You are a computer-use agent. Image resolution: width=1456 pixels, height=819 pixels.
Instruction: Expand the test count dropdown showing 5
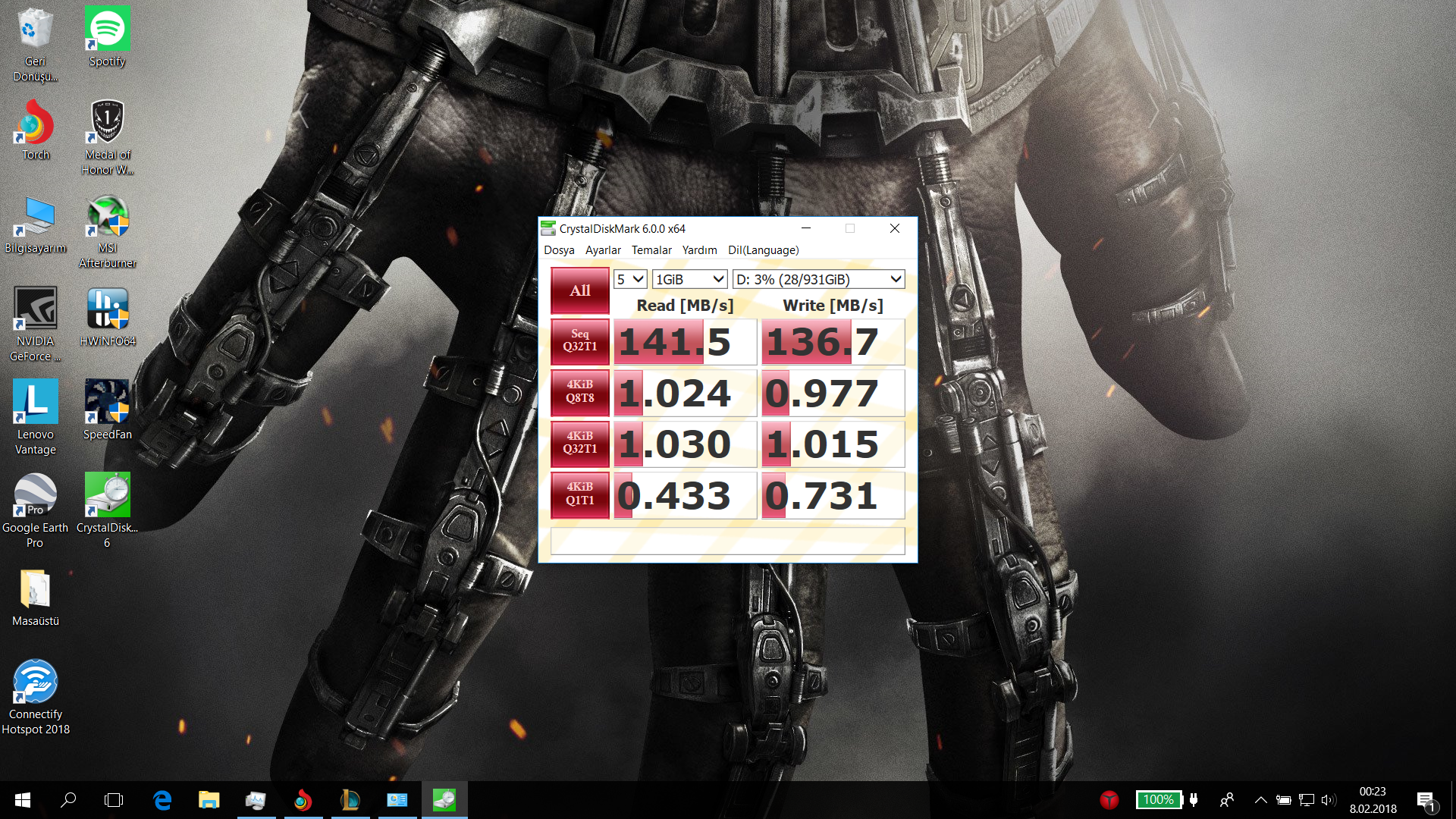[629, 279]
